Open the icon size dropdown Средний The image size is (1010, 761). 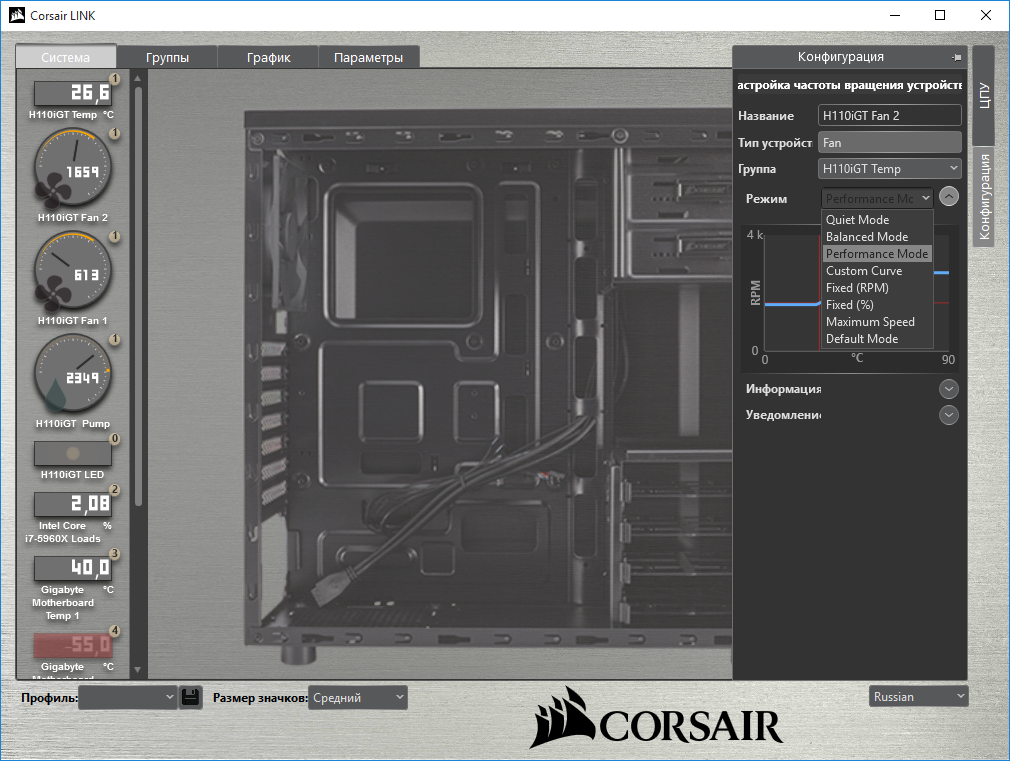(357, 697)
